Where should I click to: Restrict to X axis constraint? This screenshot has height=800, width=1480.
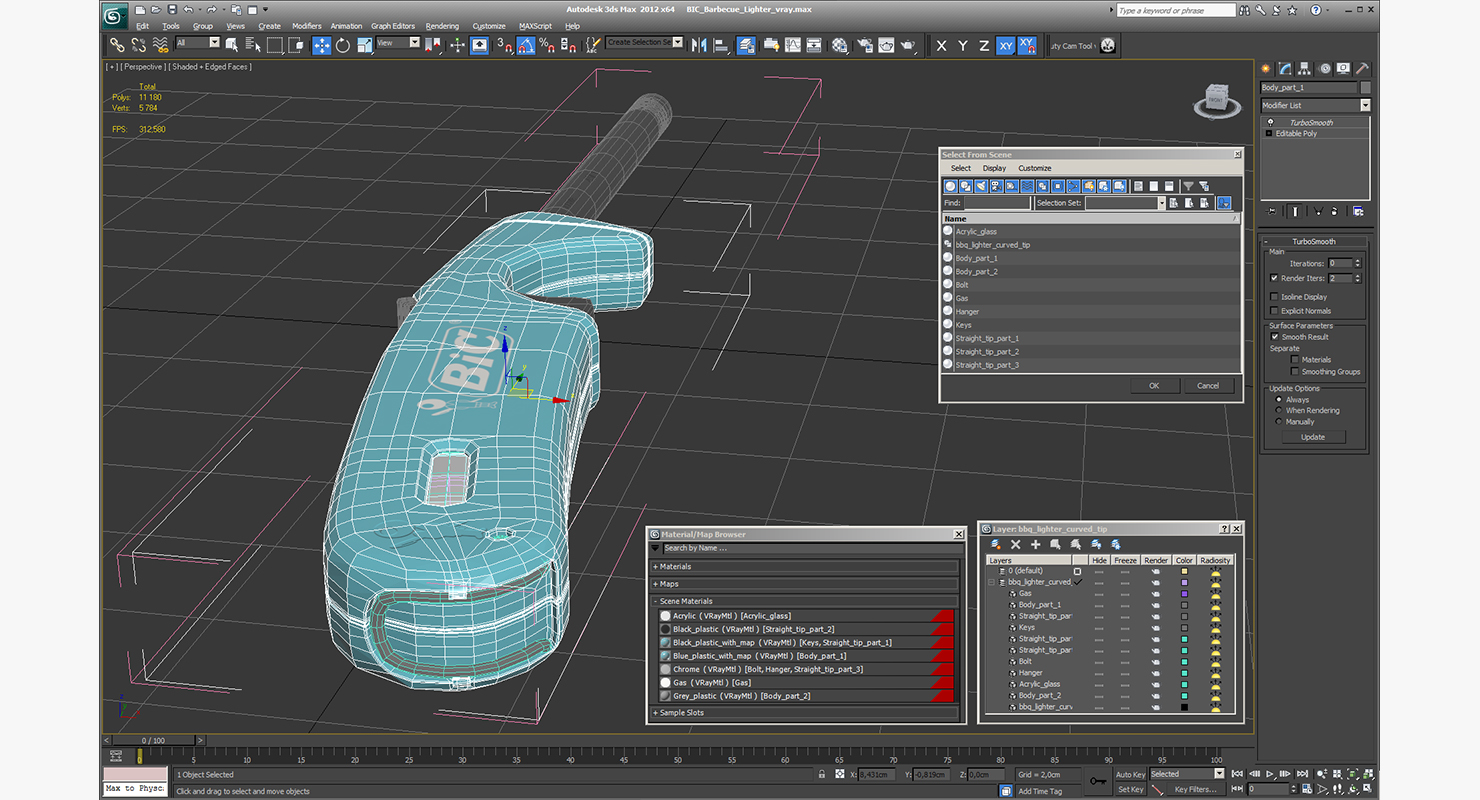pyautogui.click(x=941, y=45)
